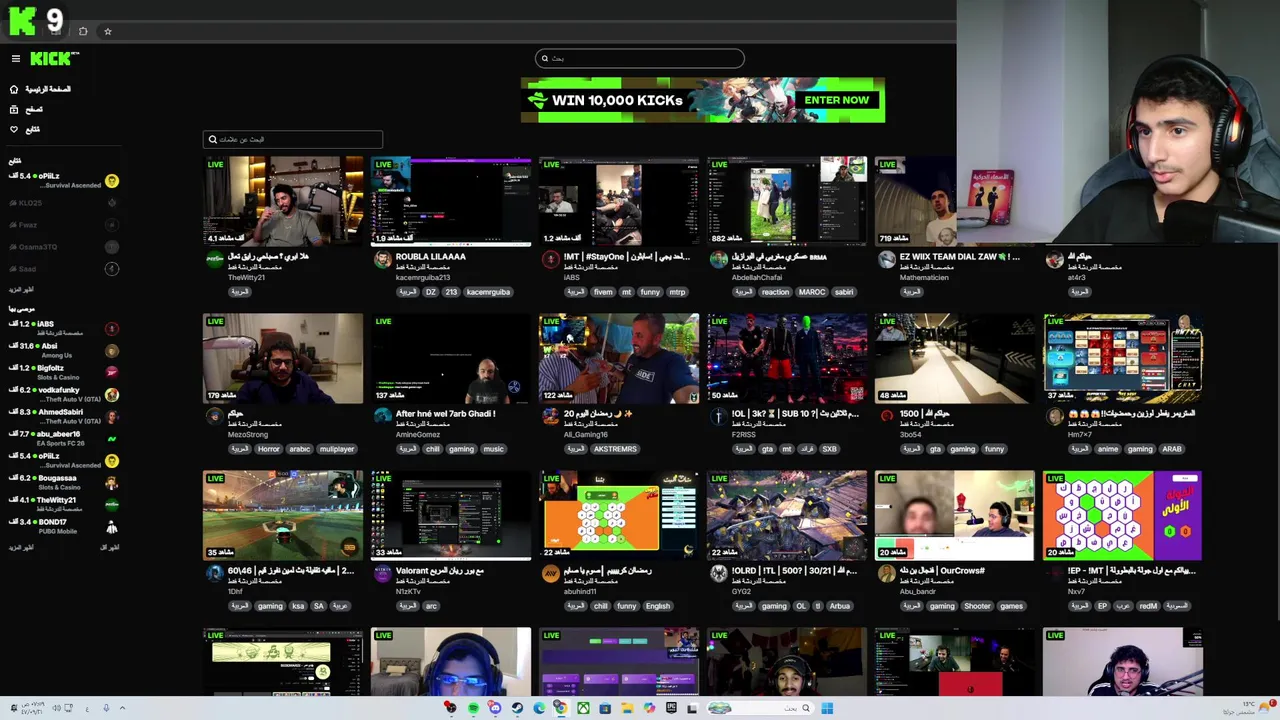The image size is (1280, 720).
Task: Select the English tag under abuhind11
Action: pyautogui.click(x=658, y=606)
